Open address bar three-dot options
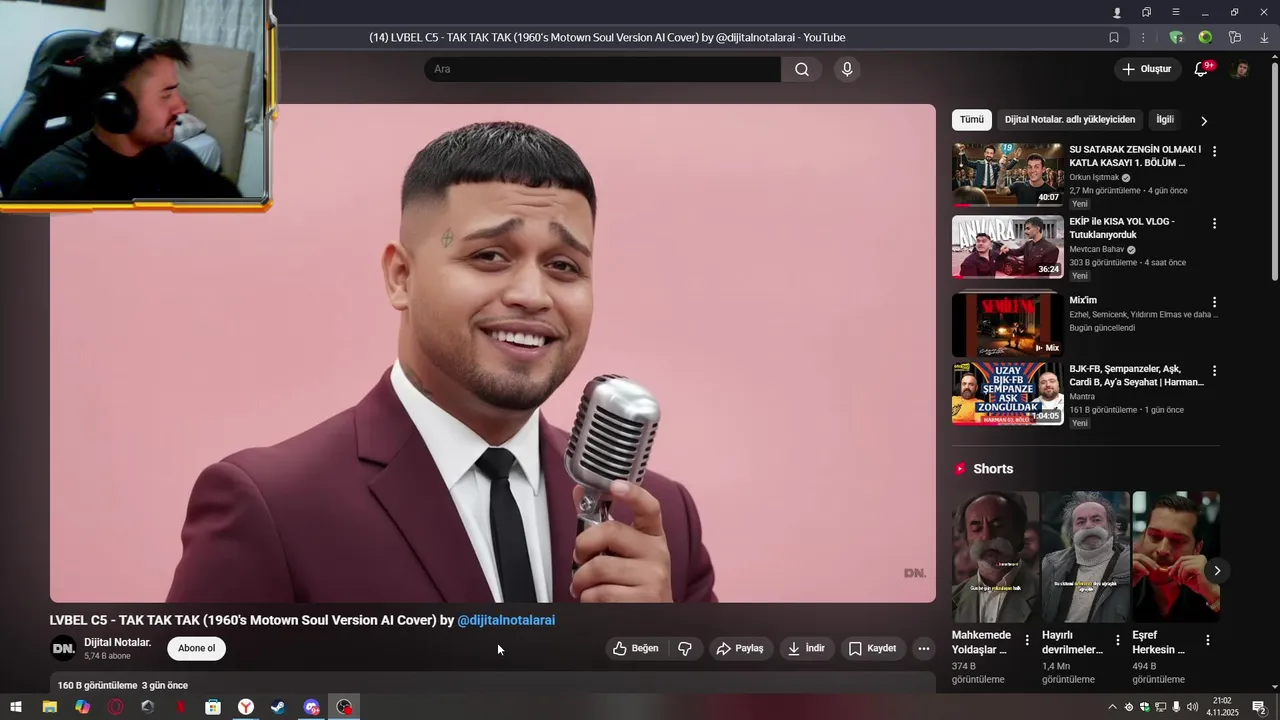Viewport: 1280px width, 720px height. pyautogui.click(x=1143, y=38)
